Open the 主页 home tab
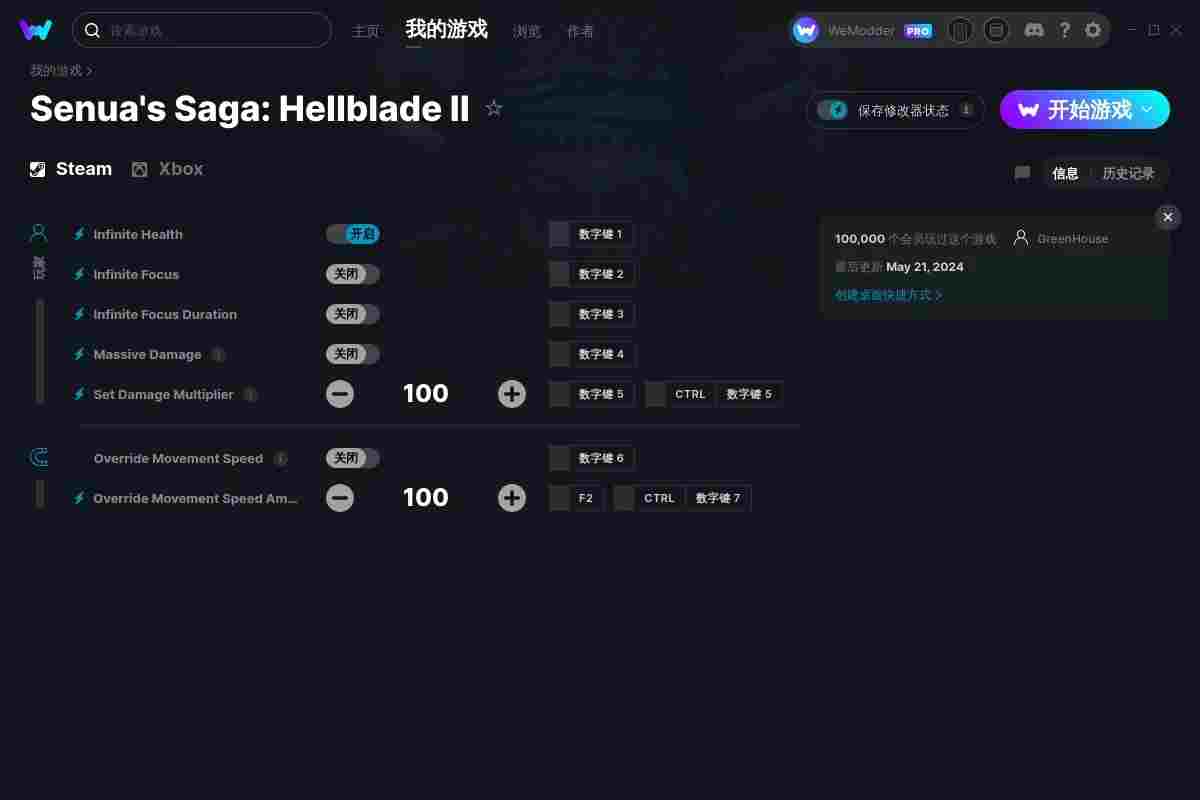Screen dimensions: 1200x800 click(366, 31)
